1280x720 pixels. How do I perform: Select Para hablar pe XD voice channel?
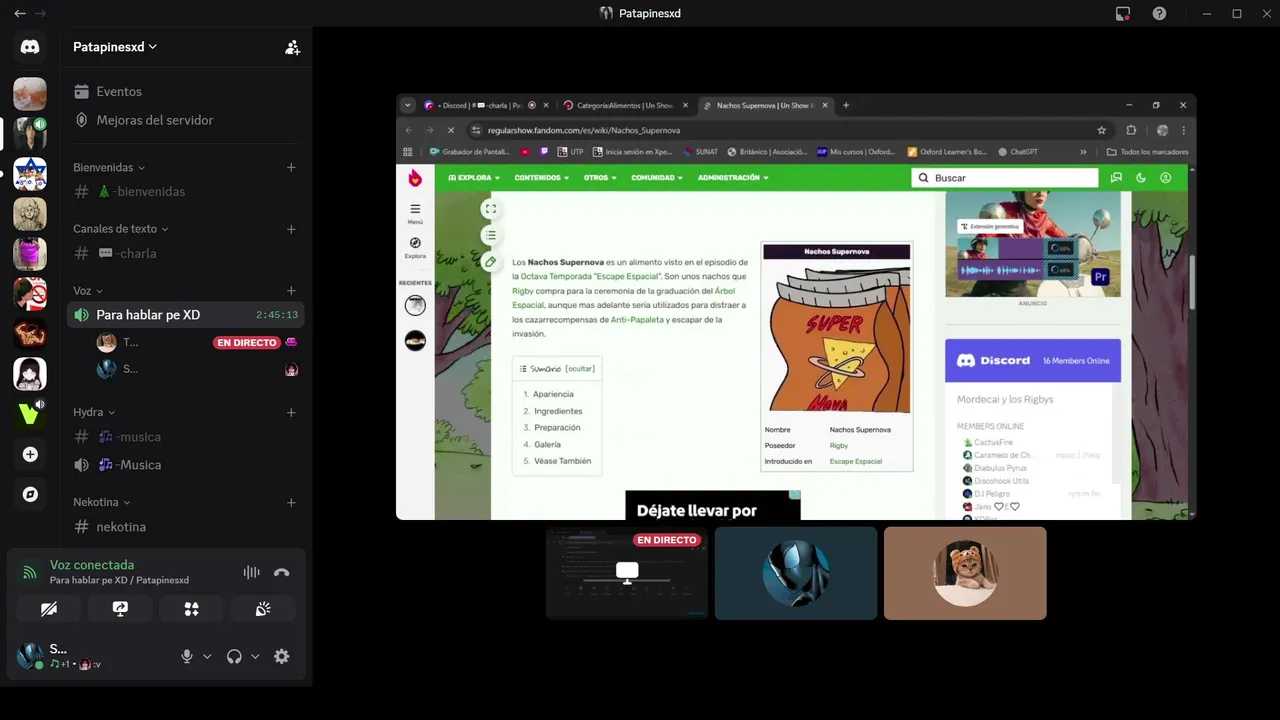click(185, 315)
